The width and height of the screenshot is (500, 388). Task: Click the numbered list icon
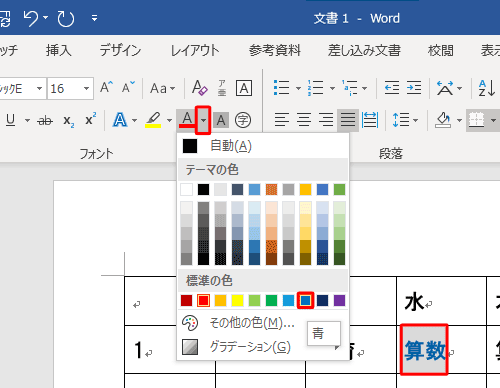click(x=316, y=88)
